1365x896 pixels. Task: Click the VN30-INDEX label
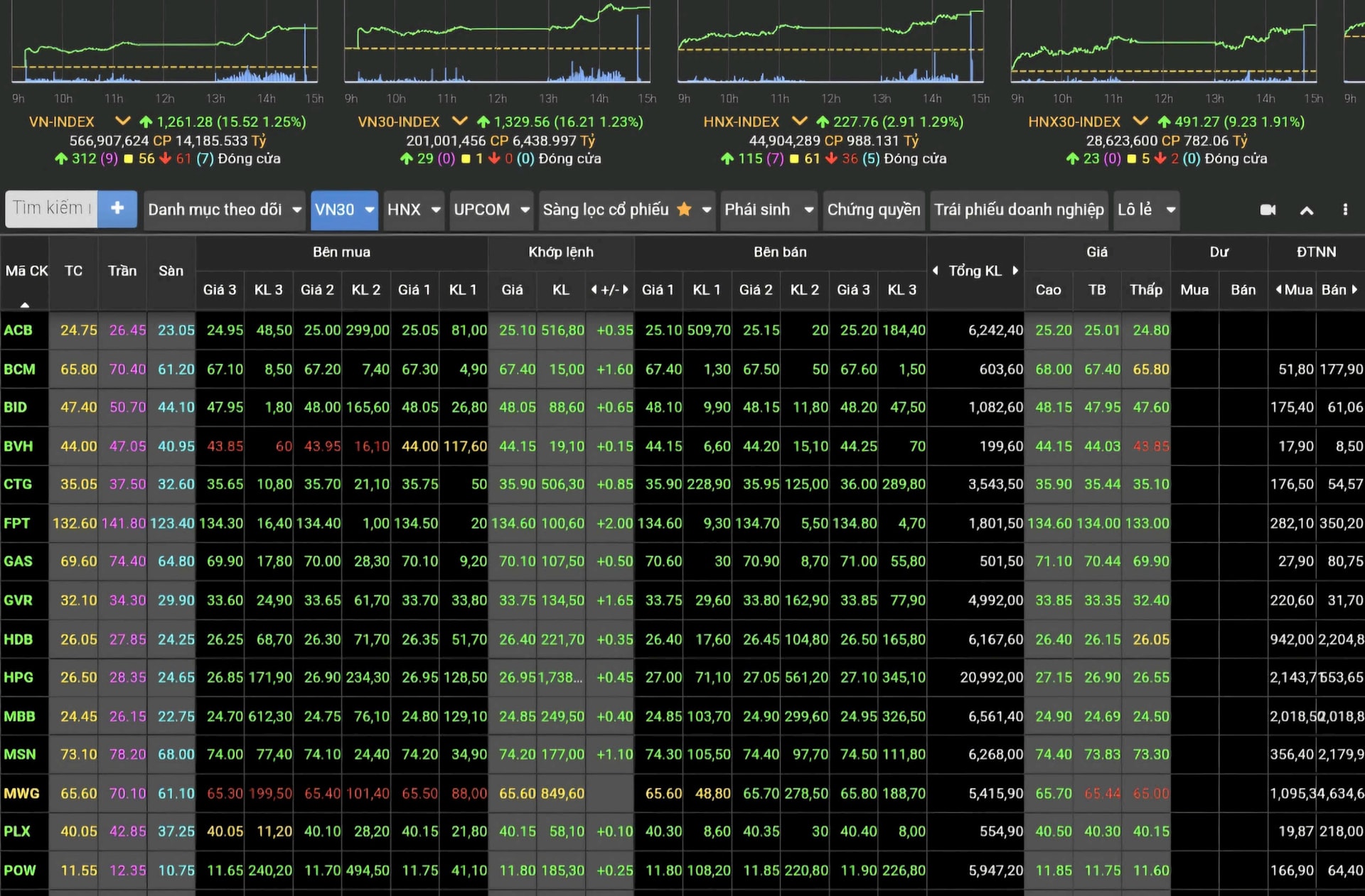(399, 122)
